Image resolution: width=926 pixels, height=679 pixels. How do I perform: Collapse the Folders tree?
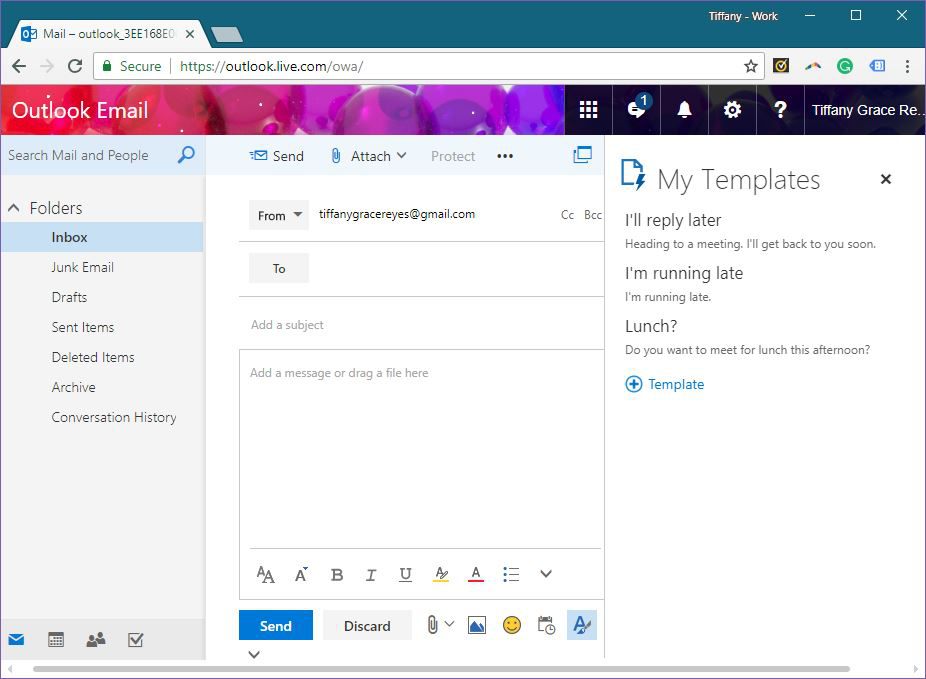(14, 208)
